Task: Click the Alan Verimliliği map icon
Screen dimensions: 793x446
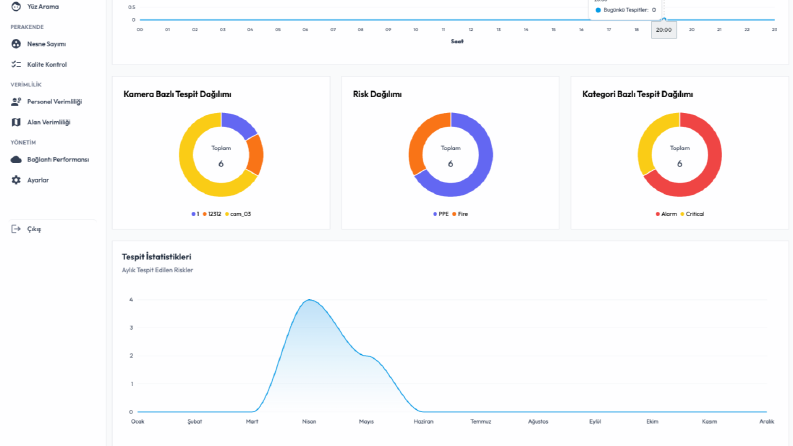Action: pyautogui.click(x=16, y=122)
